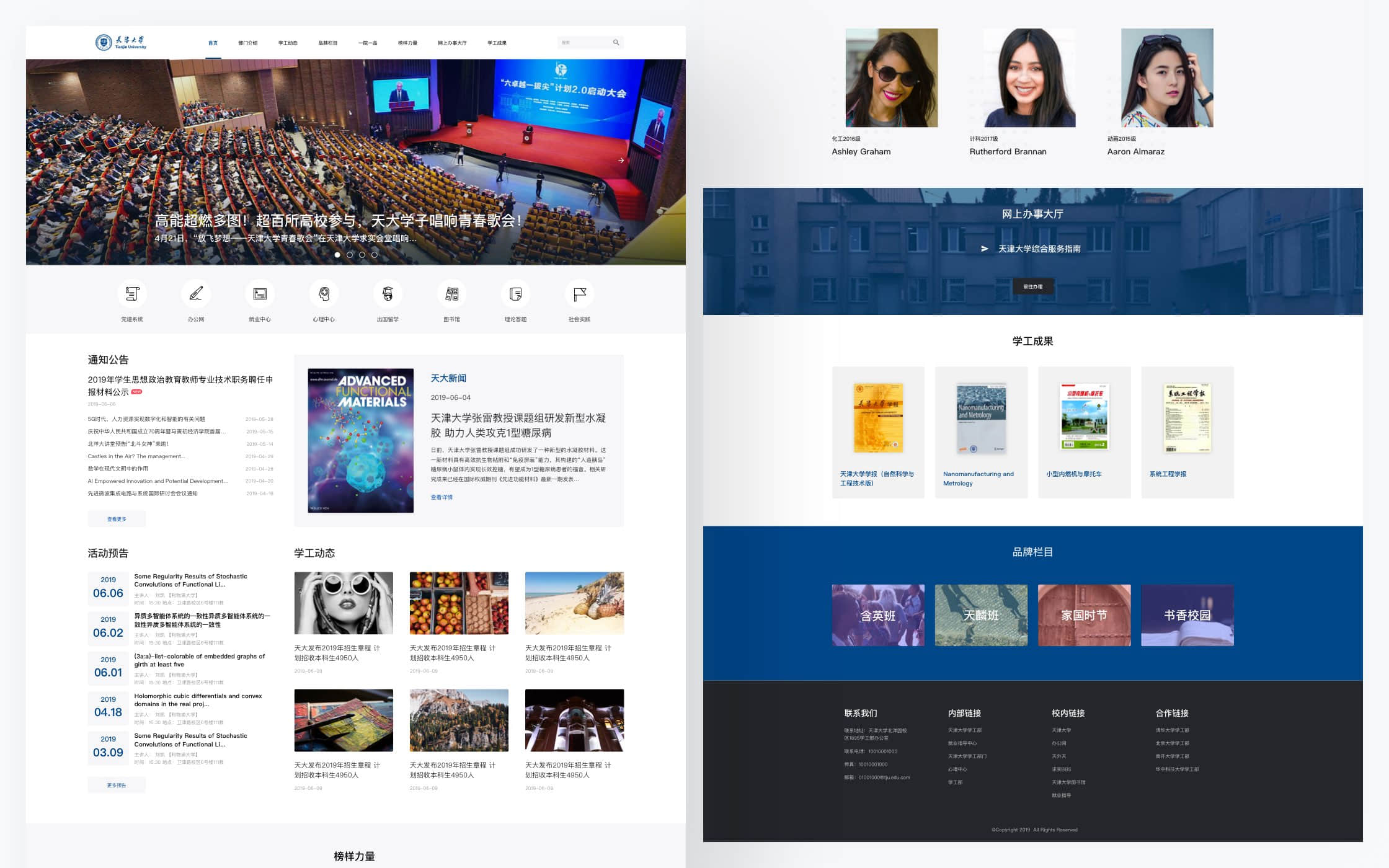
Task: Click the 就业中心 icon
Action: pos(260,294)
